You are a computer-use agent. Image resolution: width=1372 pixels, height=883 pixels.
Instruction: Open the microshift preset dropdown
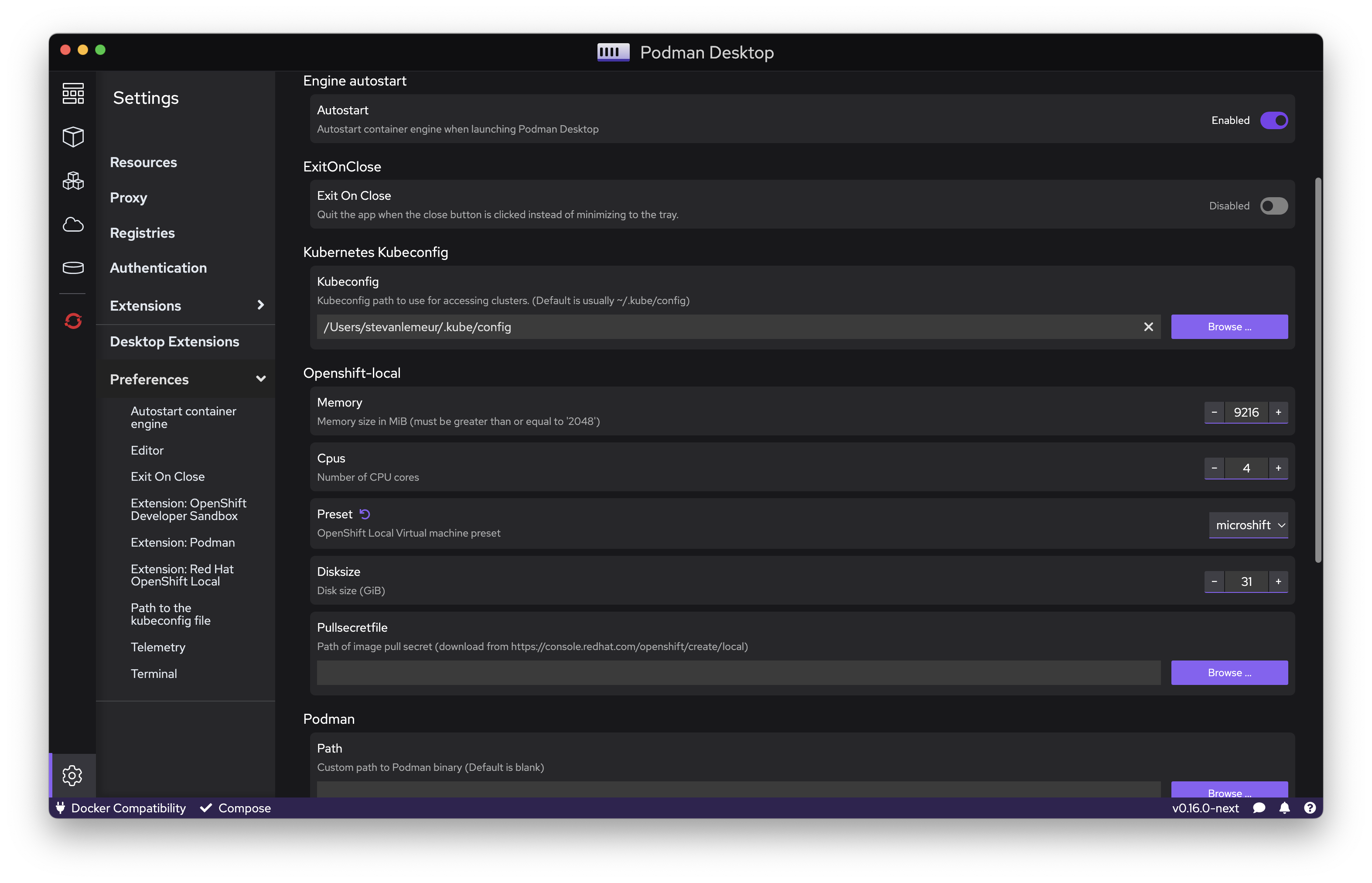coord(1248,525)
